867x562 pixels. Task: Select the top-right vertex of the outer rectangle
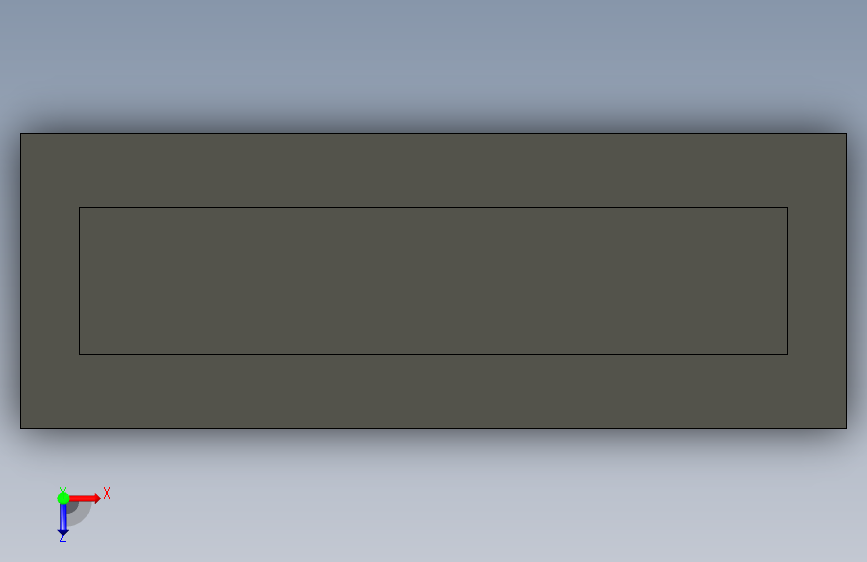847,133
